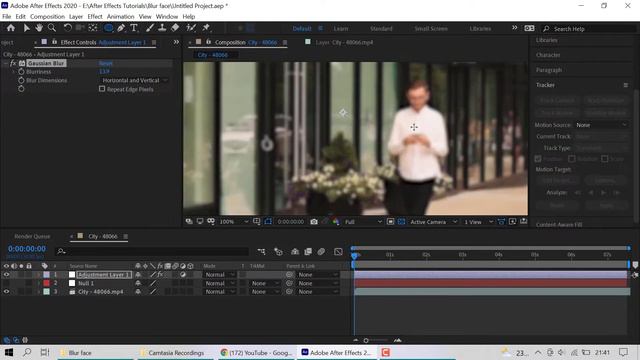Open the composition mini-flowchart icon in the timeline

262,252
